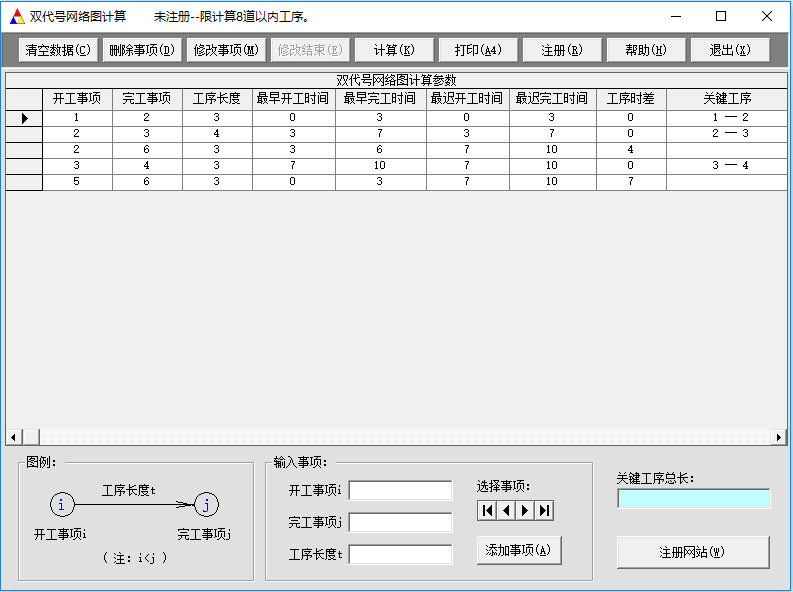
Task: Click 工序时差 cell with value 4
Action: 631,150
